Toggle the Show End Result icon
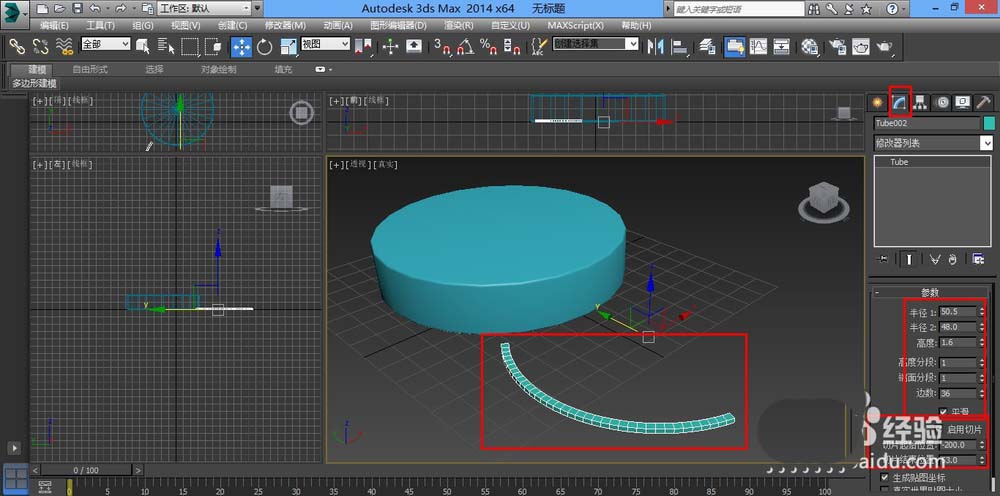 pos(908,259)
